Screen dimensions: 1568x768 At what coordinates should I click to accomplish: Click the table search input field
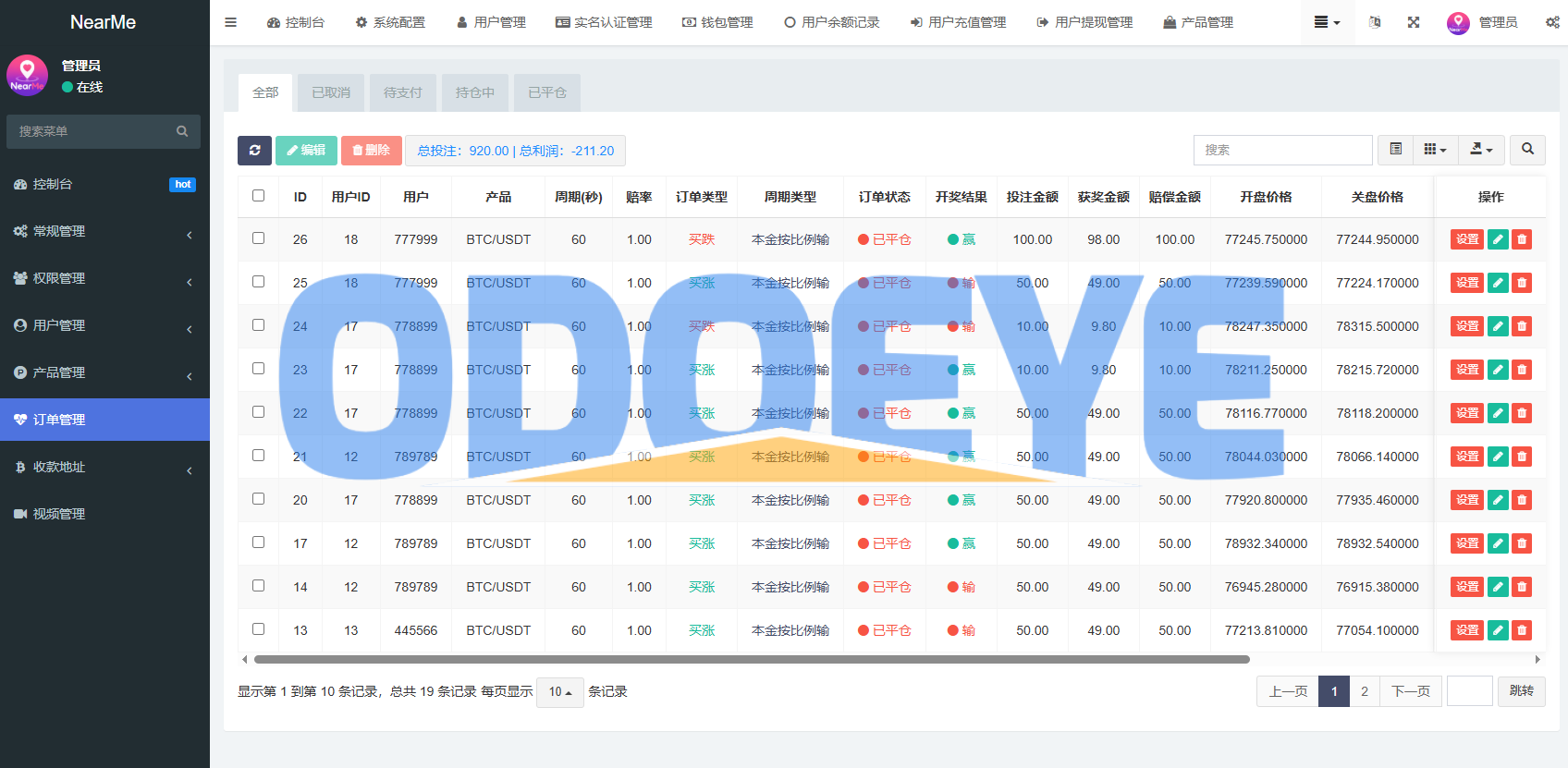point(1282,150)
